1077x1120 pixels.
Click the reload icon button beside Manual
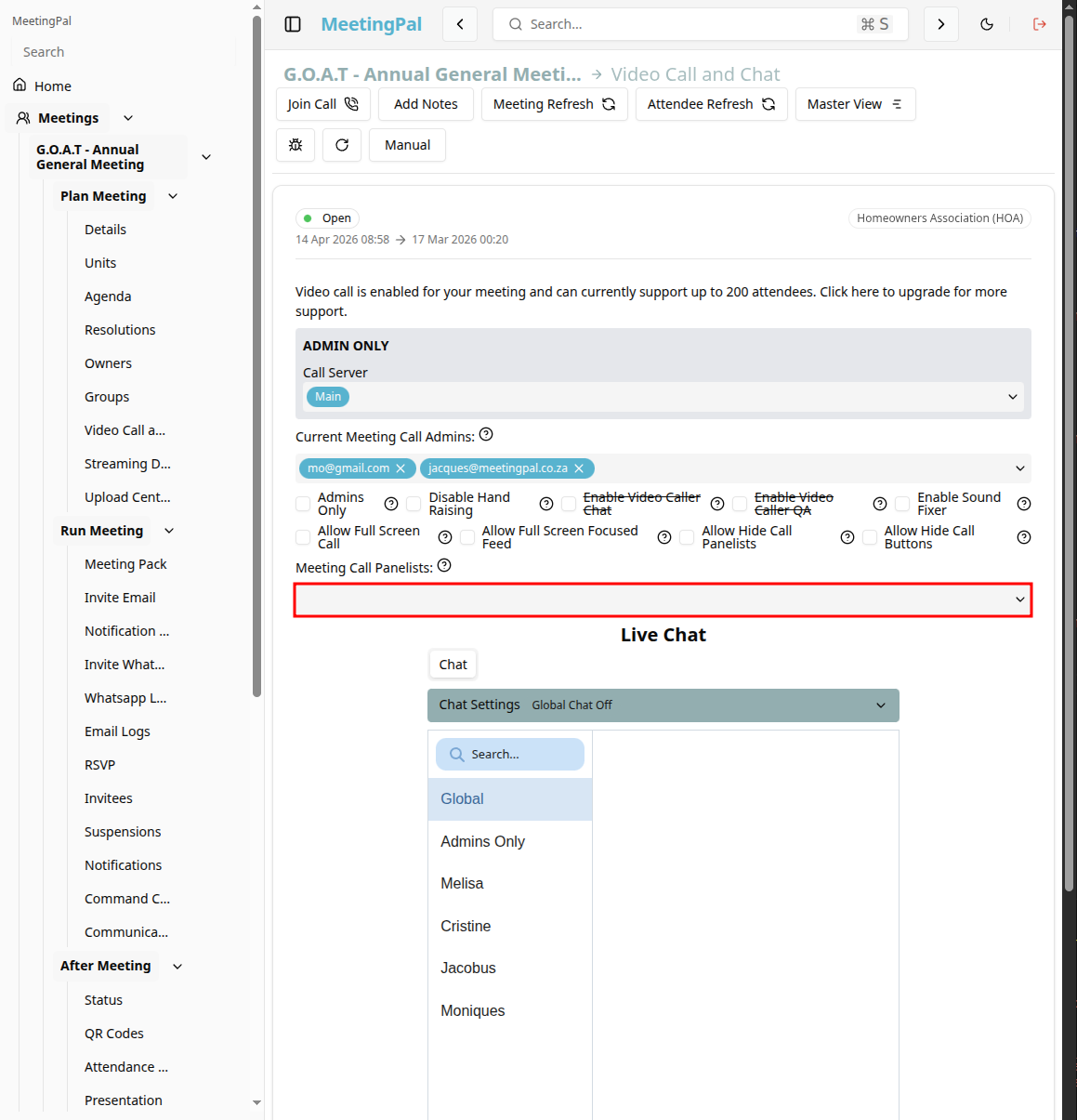click(x=342, y=145)
